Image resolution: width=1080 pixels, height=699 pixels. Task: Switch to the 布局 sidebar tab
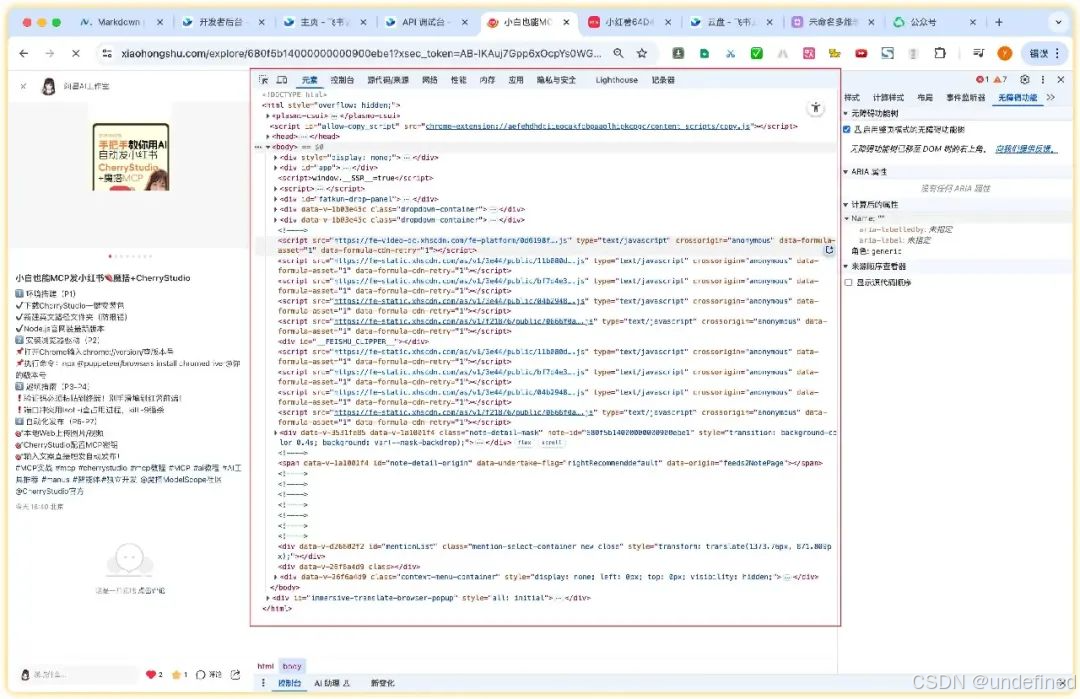pyautogui.click(x=925, y=98)
